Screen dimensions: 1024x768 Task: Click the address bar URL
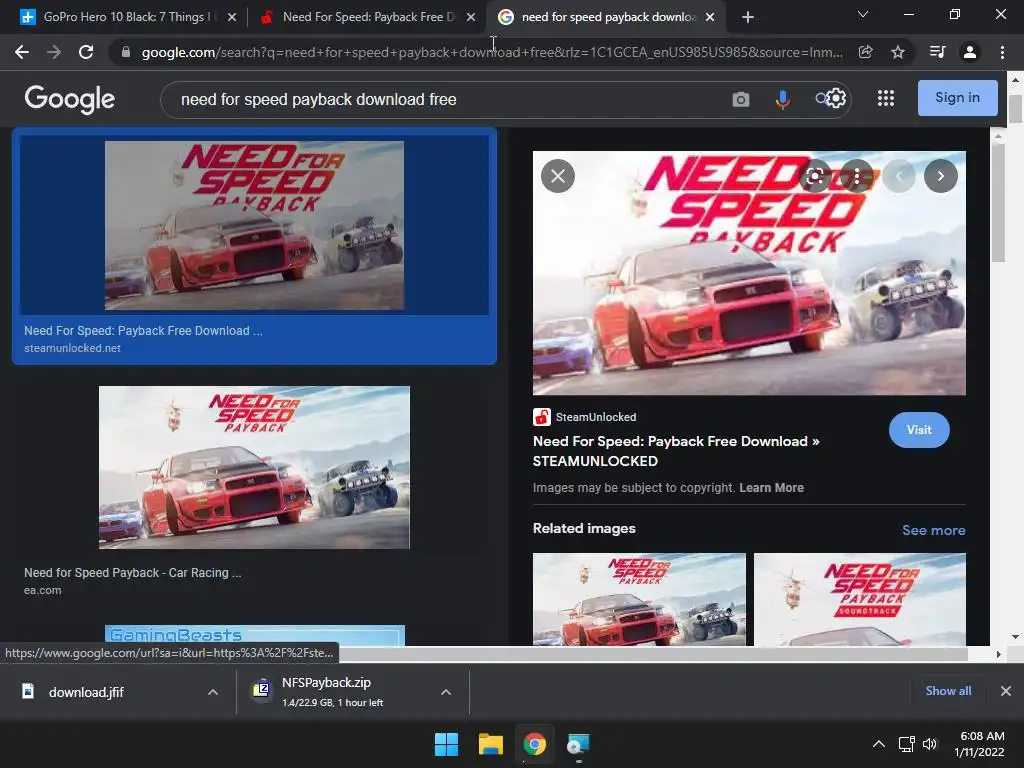[491, 52]
